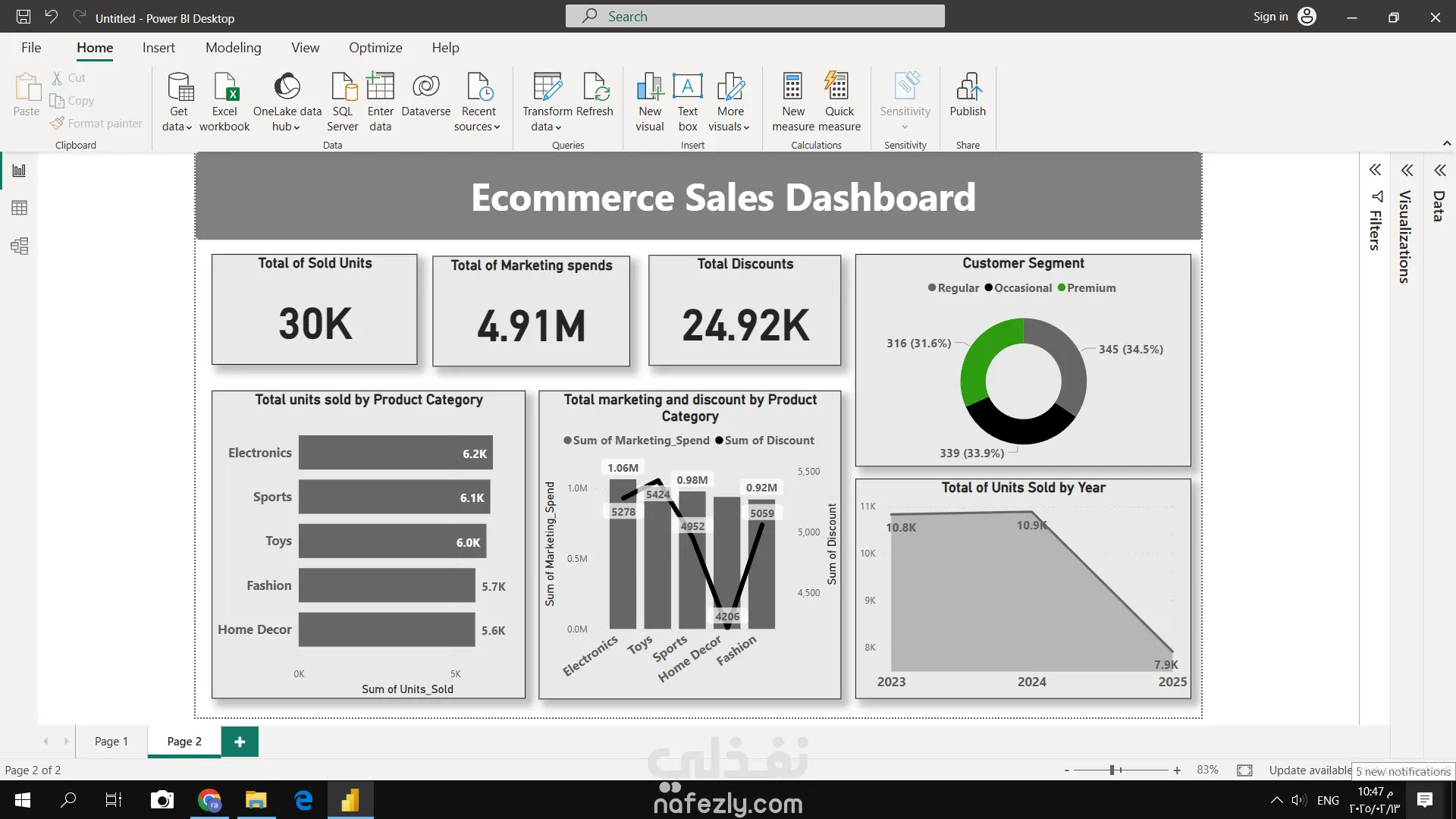This screenshot has width=1456, height=819.
Task: Open Model view in left sidebar
Action: [x=20, y=246]
